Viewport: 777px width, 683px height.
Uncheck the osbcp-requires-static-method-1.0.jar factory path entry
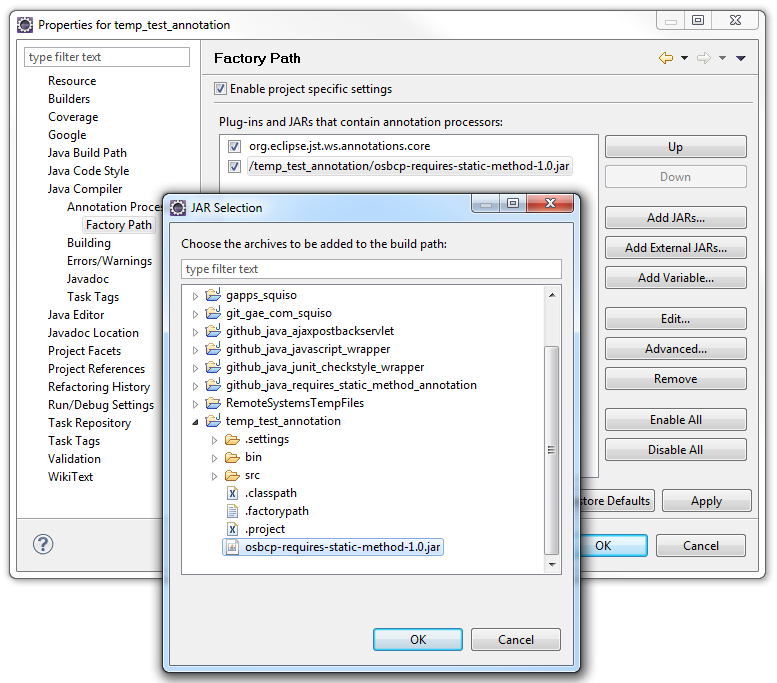[235, 166]
